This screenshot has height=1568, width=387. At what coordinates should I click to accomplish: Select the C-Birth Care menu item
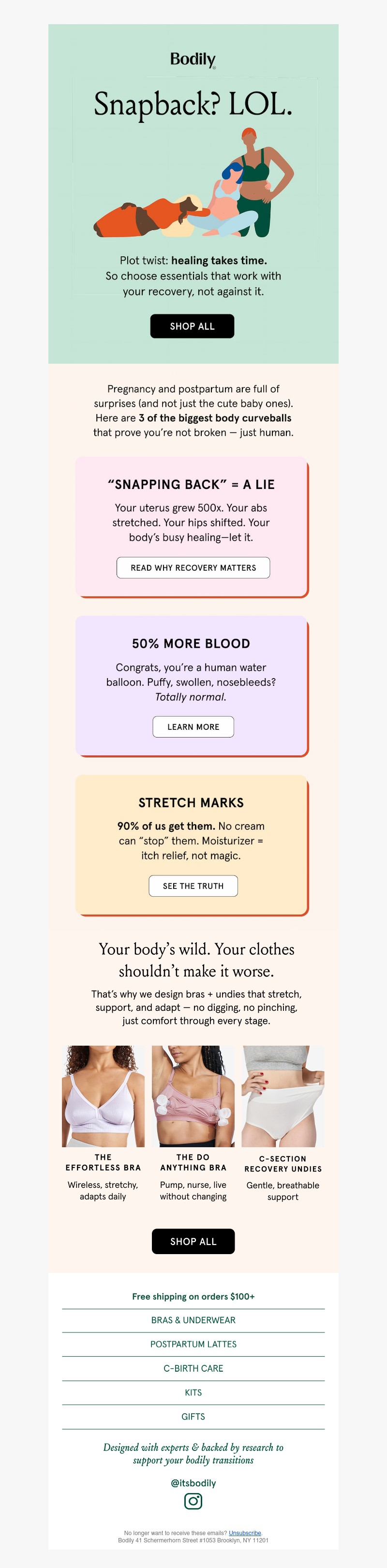coord(193,1368)
